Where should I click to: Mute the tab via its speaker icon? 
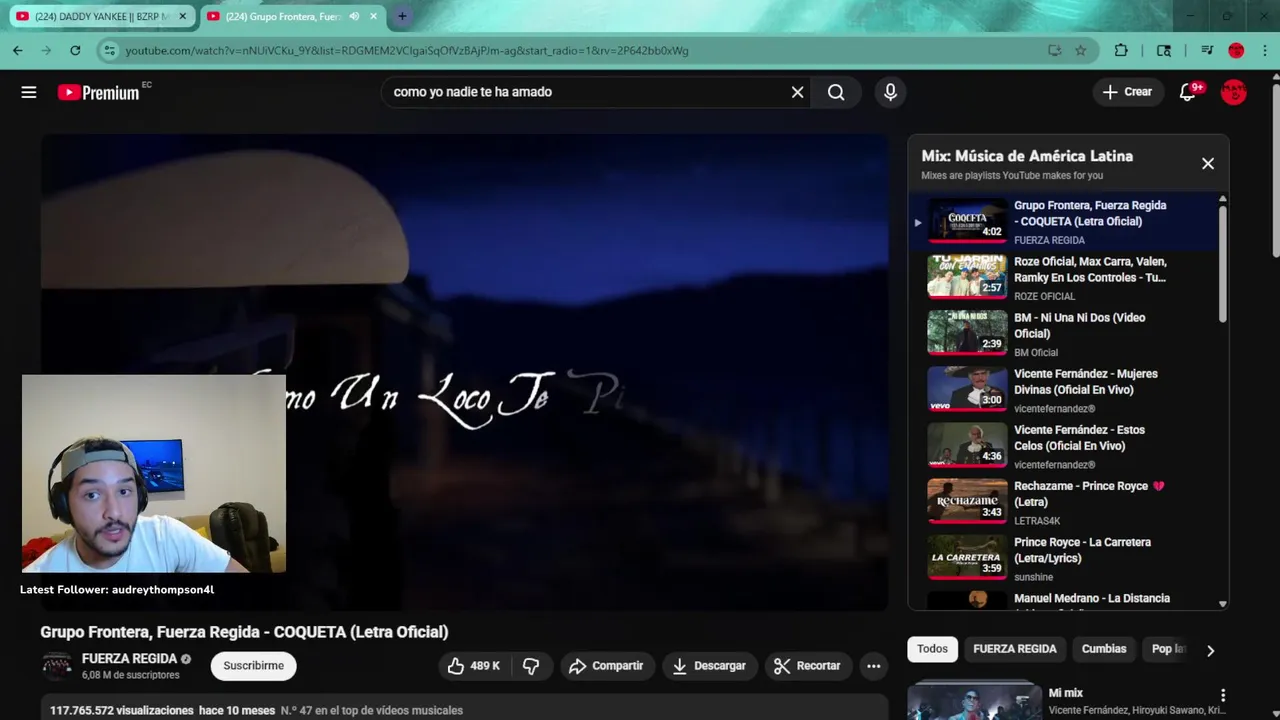click(354, 16)
